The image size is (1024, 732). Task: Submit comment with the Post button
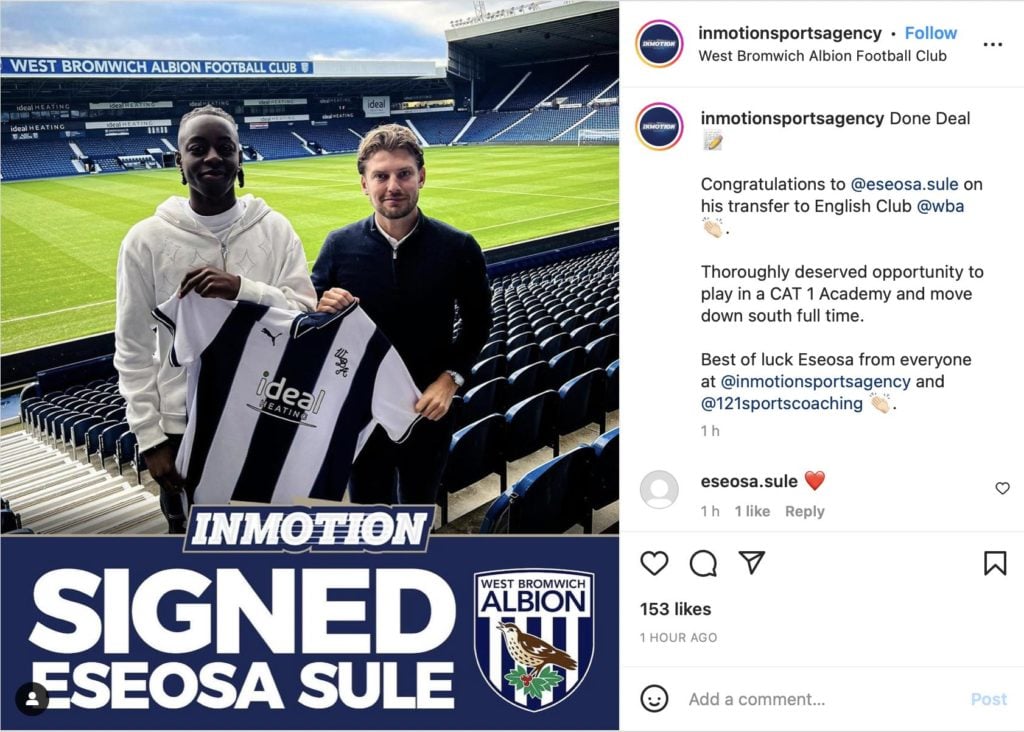pyautogui.click(x=989, y=699)
